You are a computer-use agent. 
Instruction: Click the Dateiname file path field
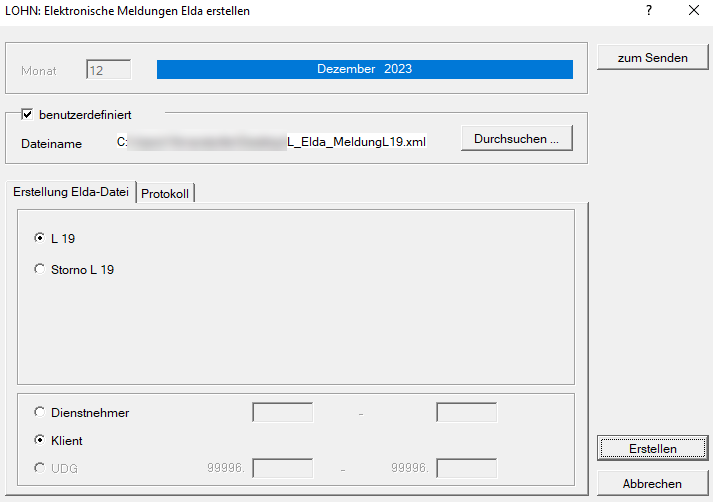click(x=272, y=142)
